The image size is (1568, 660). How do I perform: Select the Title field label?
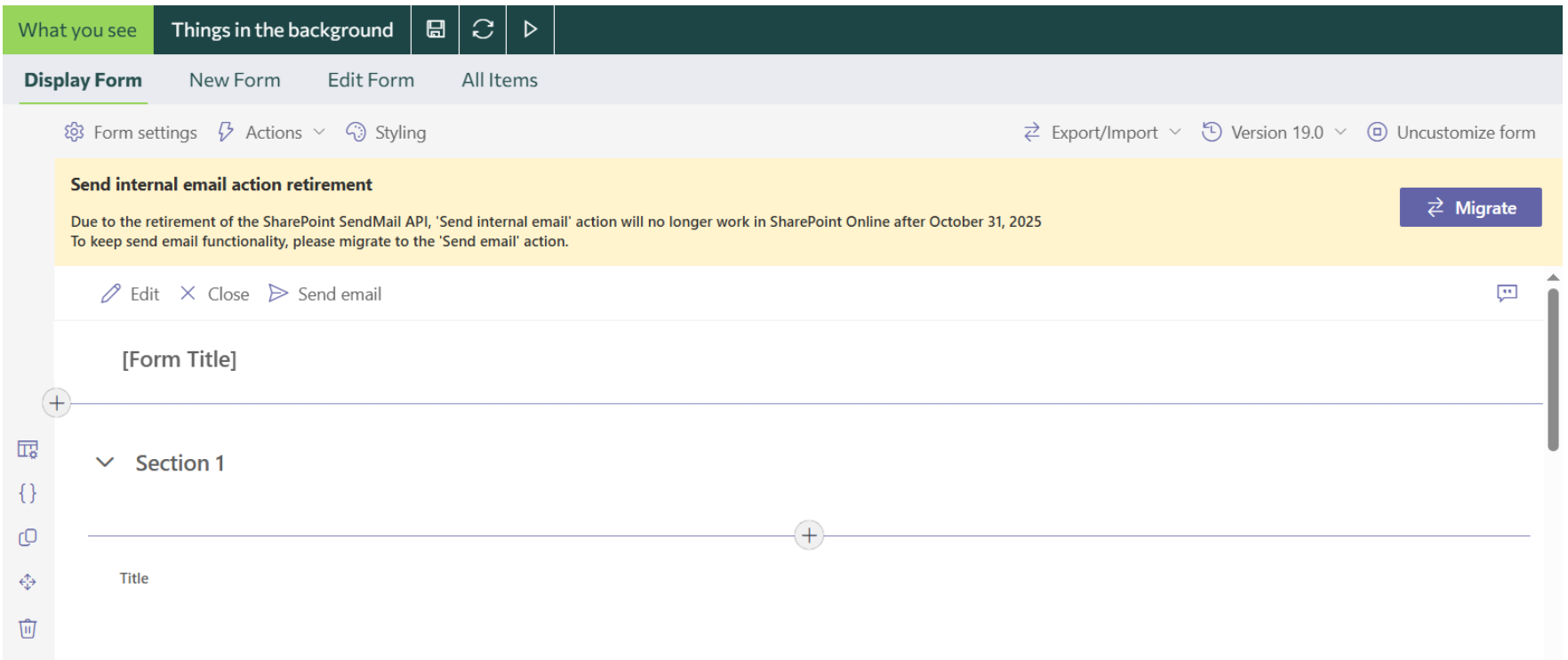tap(134, 578)
